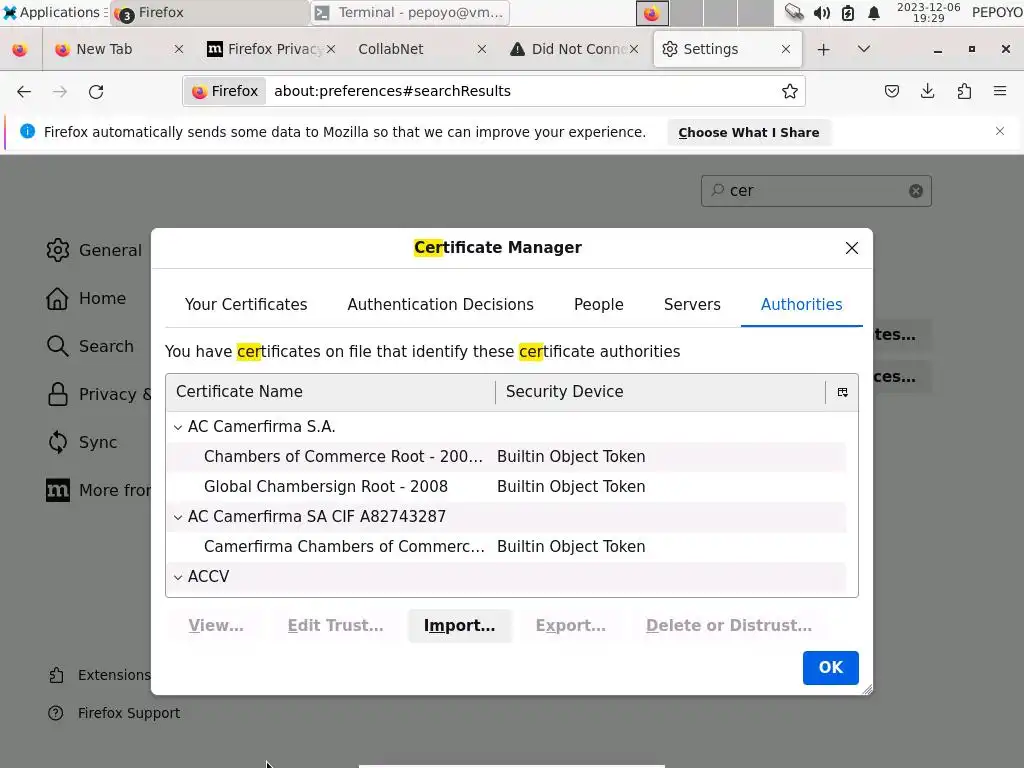Screen dimensions: 1024x768
Task: Open the notifications bell tray icon
Action: [874, 13]
